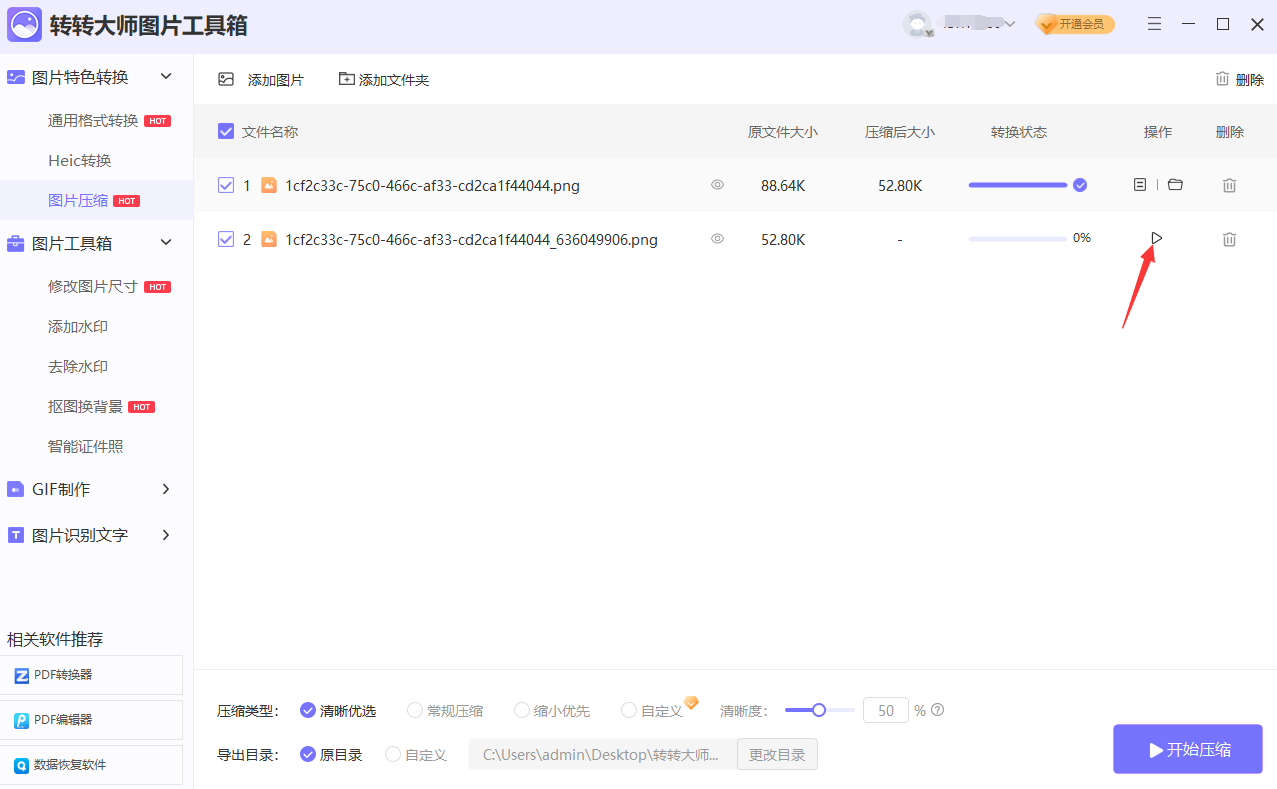Delete row 2 with its trash icon

coord(1230,239)
